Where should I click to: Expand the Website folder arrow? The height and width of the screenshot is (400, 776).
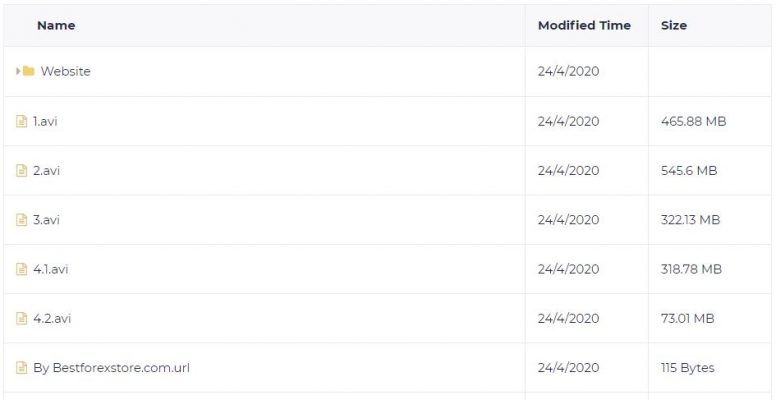pyautogui.click(x=18, y=71)
